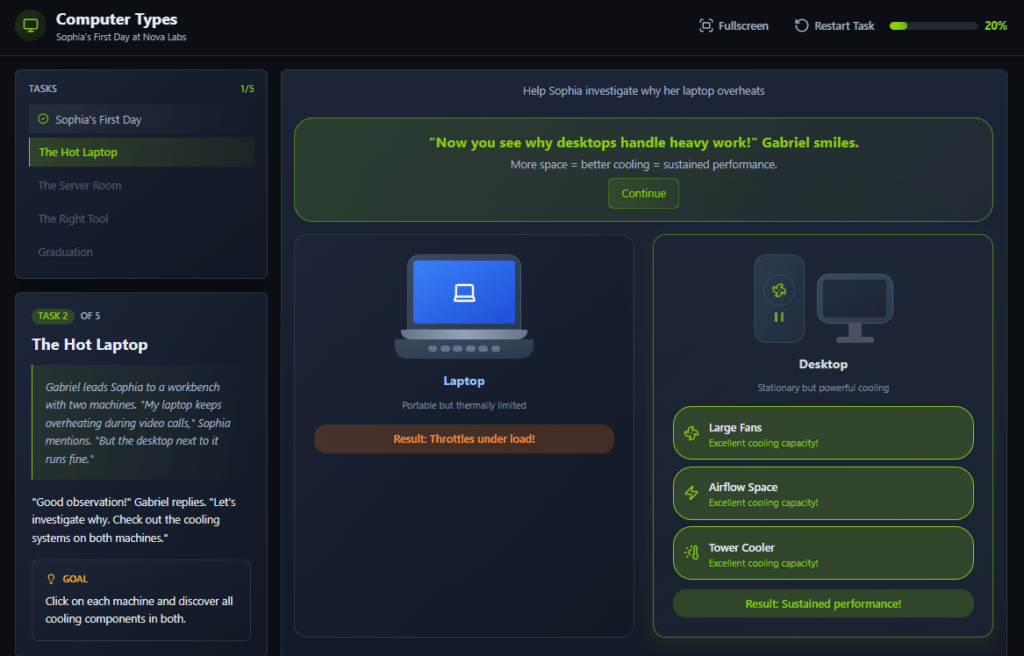Click the monitor logo icon beside Computer Types
The height and width of the screenshot is (656, 1024).
tap(30, 26)
